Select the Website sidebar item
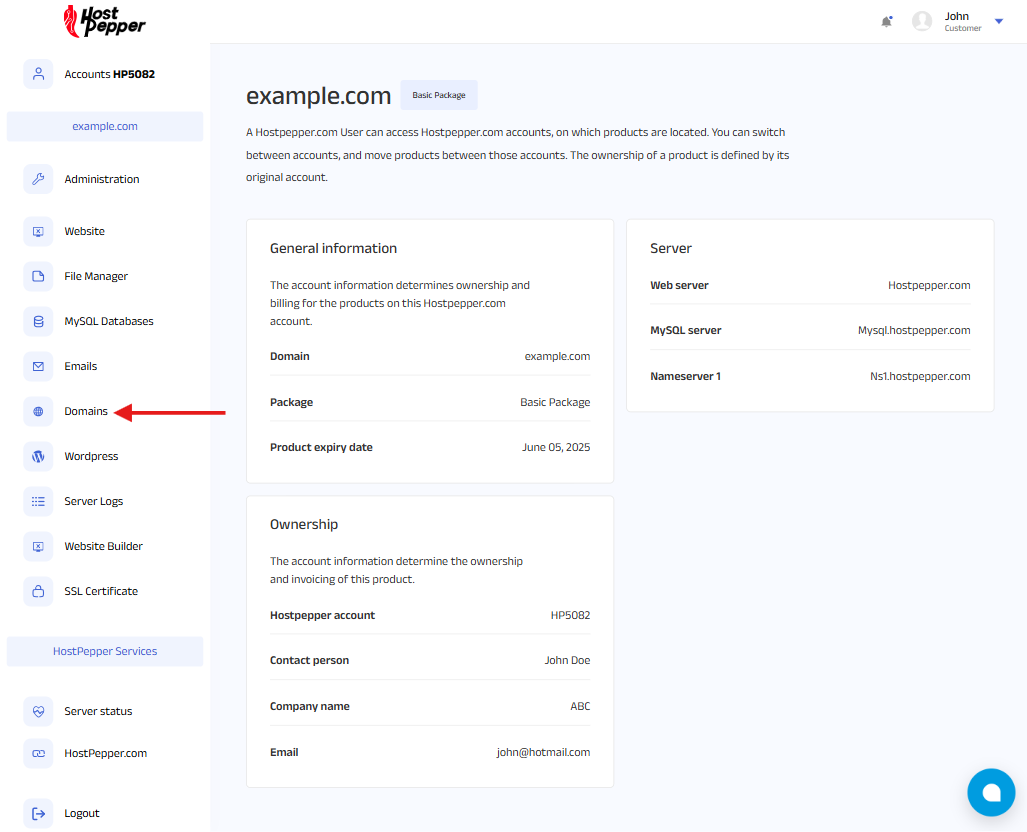The image size is (1027, 832). [x=84, y=231]
